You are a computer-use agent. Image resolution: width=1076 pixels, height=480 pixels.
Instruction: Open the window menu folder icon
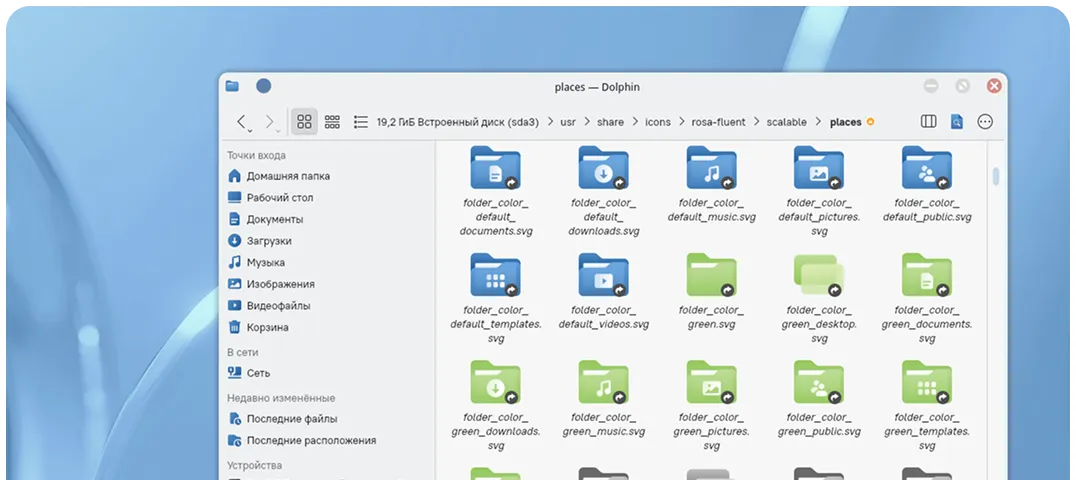[x=232, y=86]
